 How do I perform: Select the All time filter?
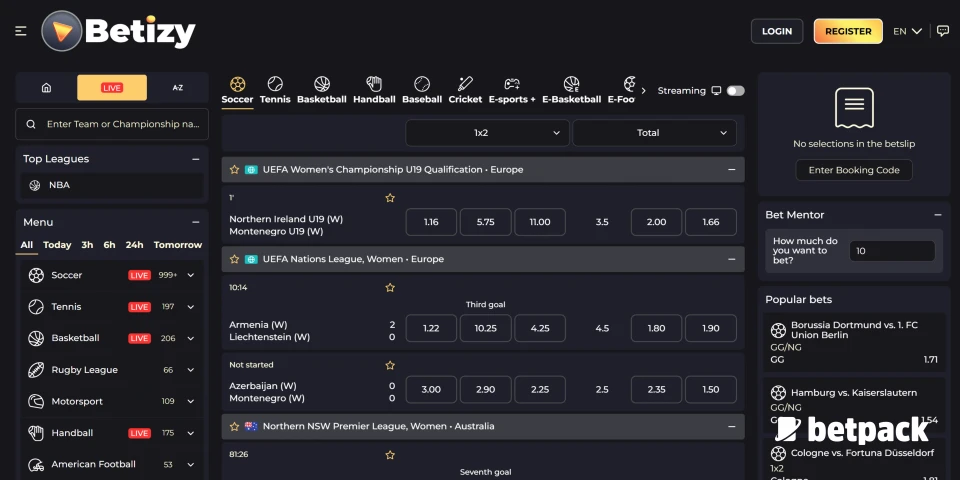point(26,245)
